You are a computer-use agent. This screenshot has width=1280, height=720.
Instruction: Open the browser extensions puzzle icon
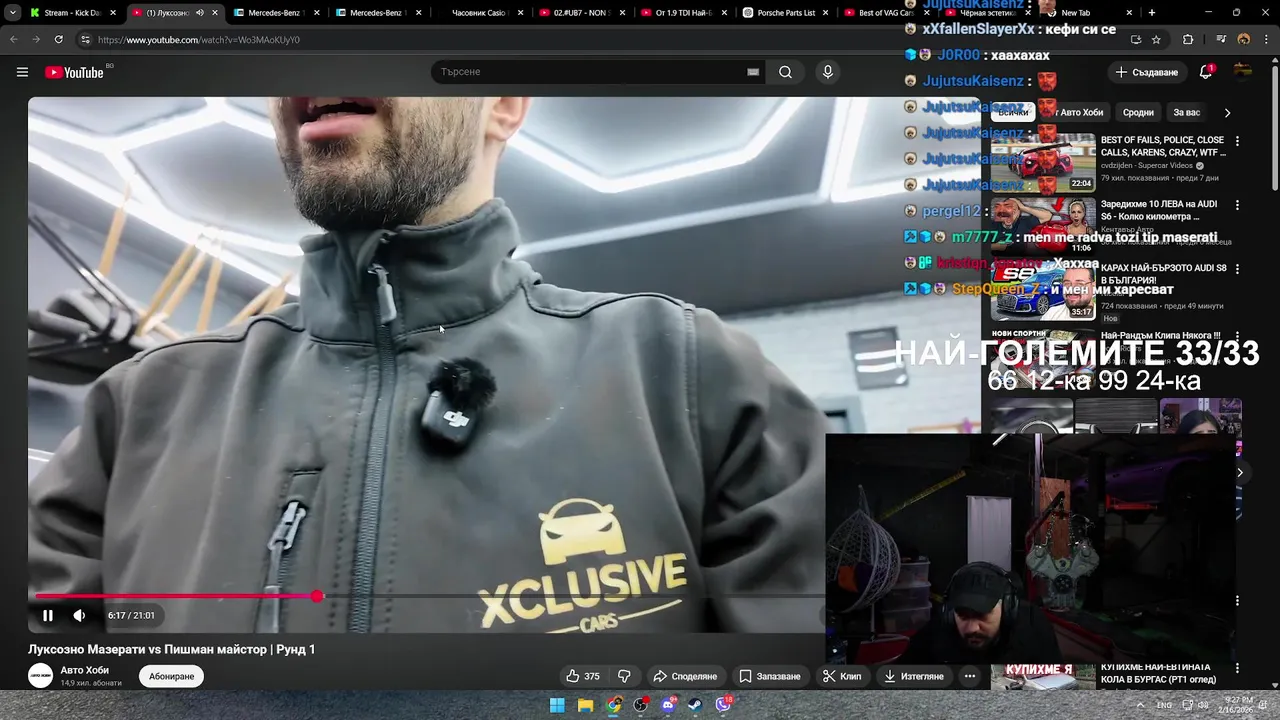(x=1188, y=39)
